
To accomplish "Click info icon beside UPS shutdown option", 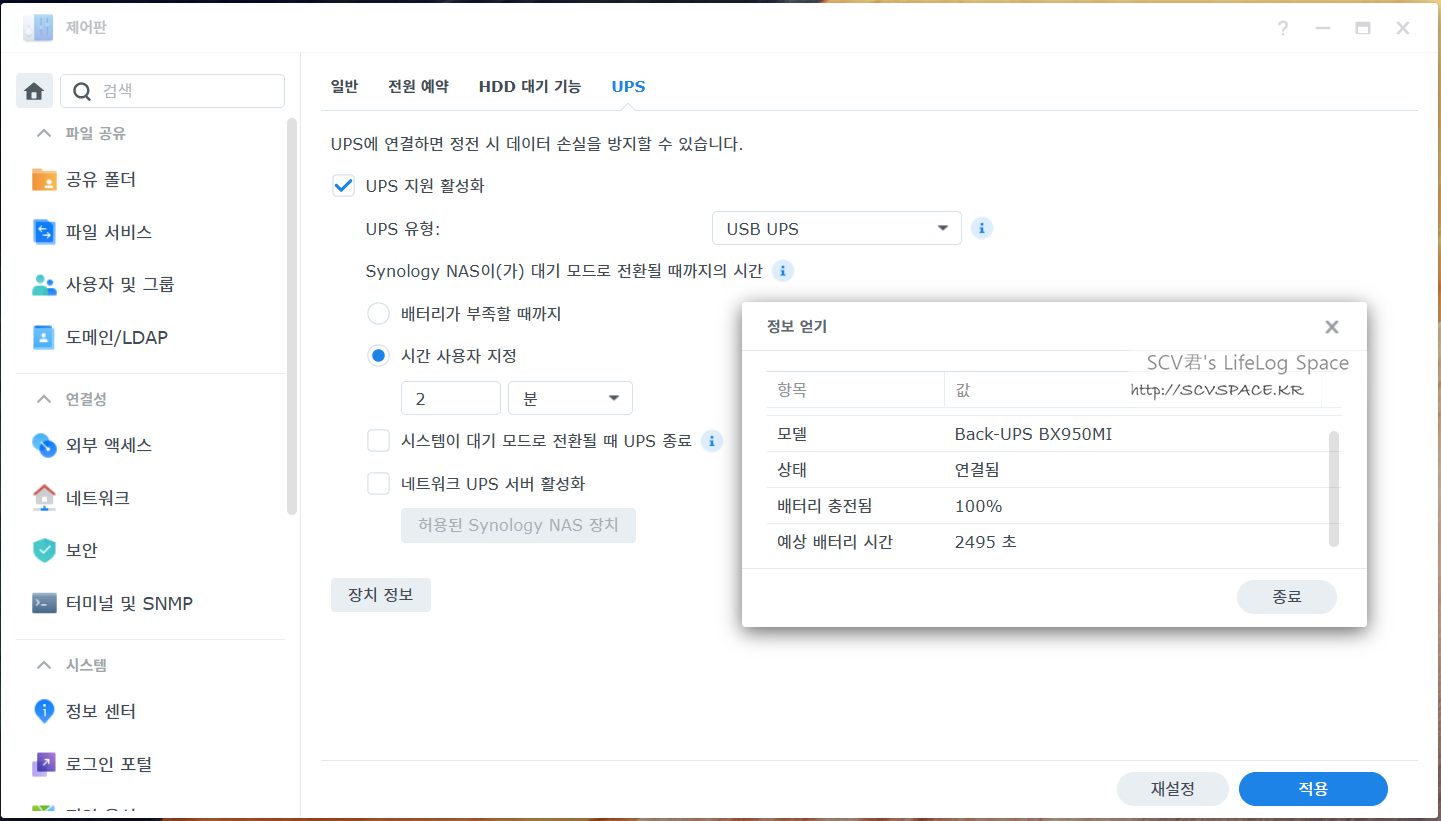I will [711, 441].
